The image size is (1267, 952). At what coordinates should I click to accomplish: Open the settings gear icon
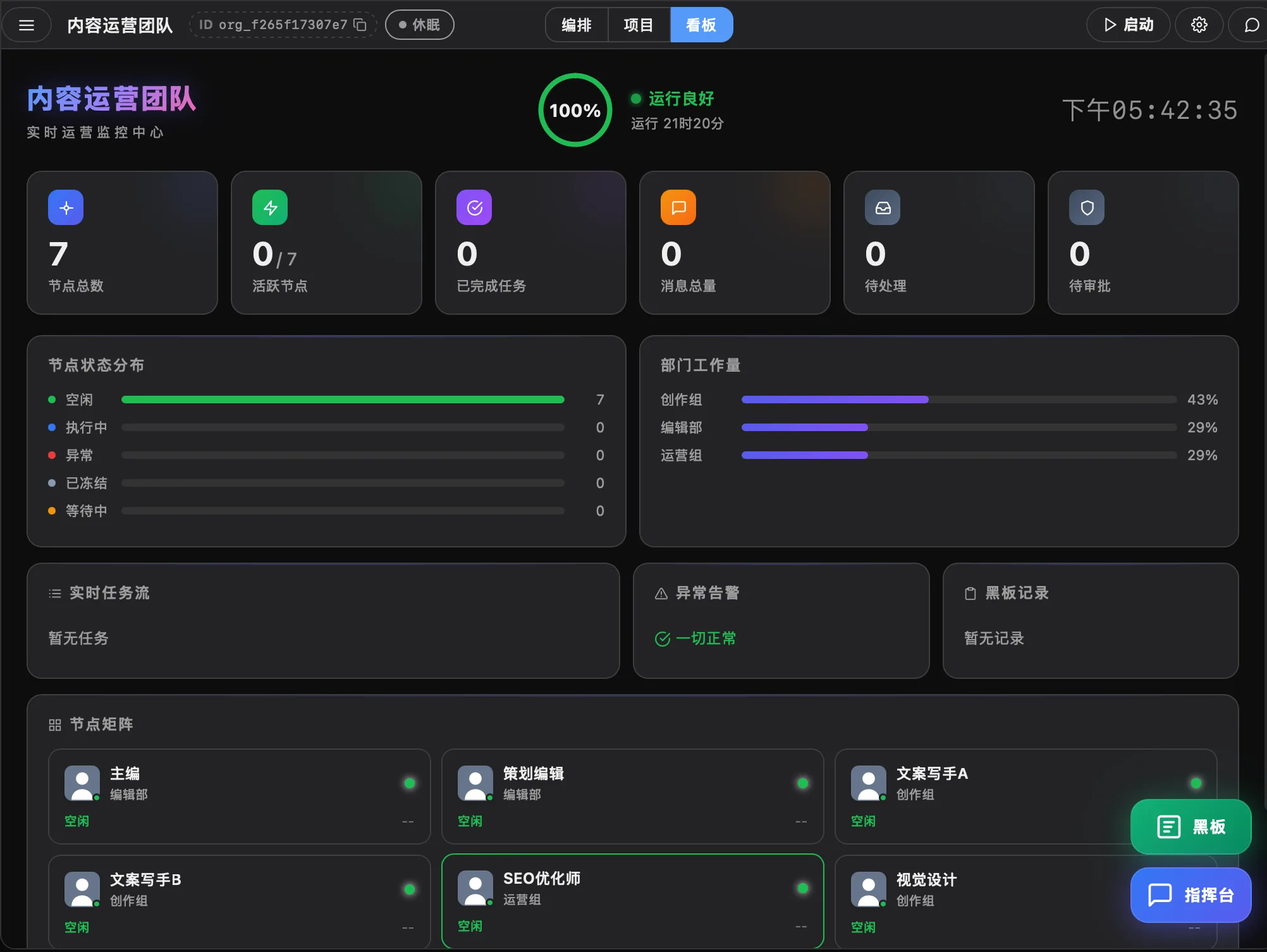1199,25
